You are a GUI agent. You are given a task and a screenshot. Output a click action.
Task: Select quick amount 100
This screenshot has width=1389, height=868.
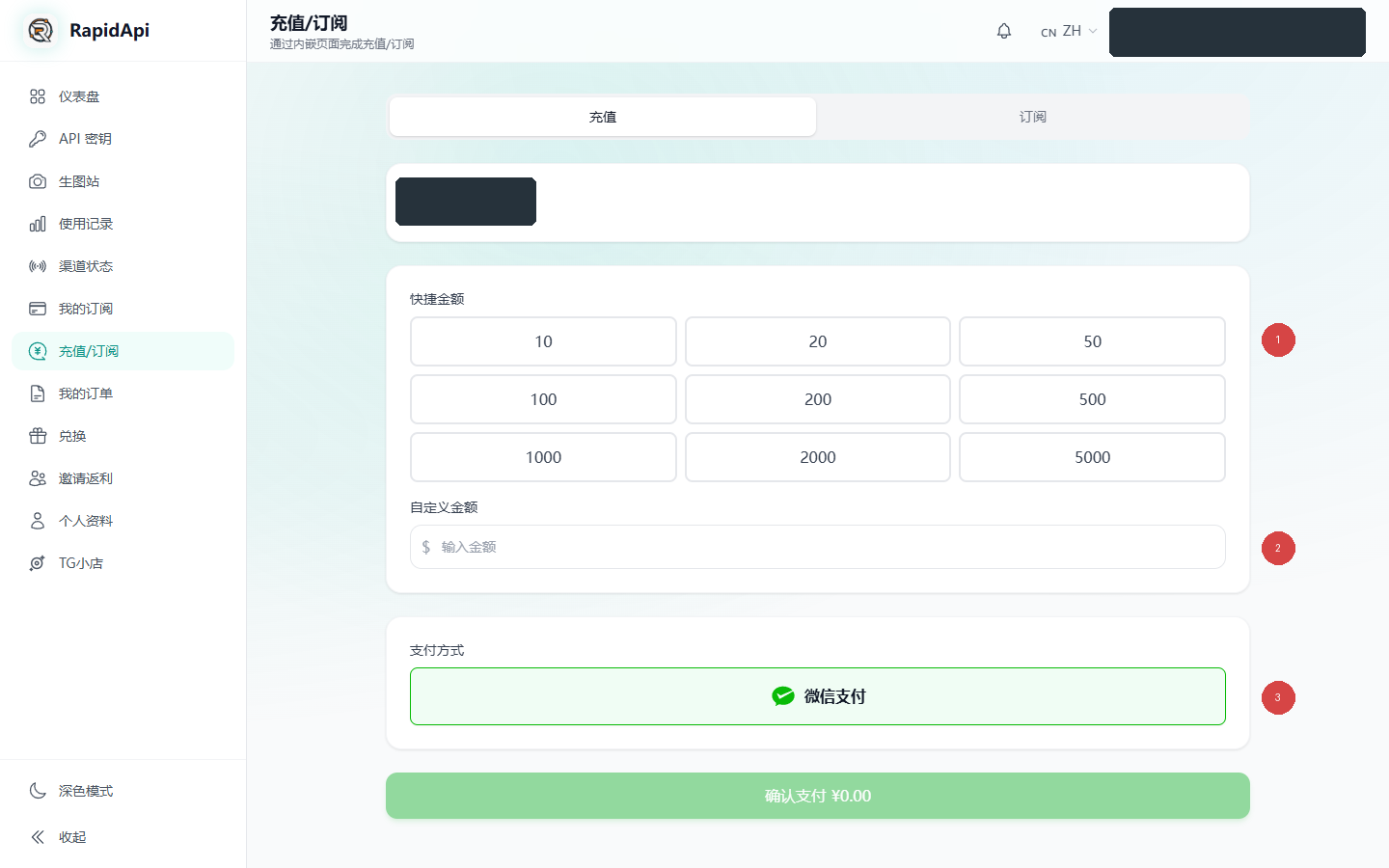543,399
